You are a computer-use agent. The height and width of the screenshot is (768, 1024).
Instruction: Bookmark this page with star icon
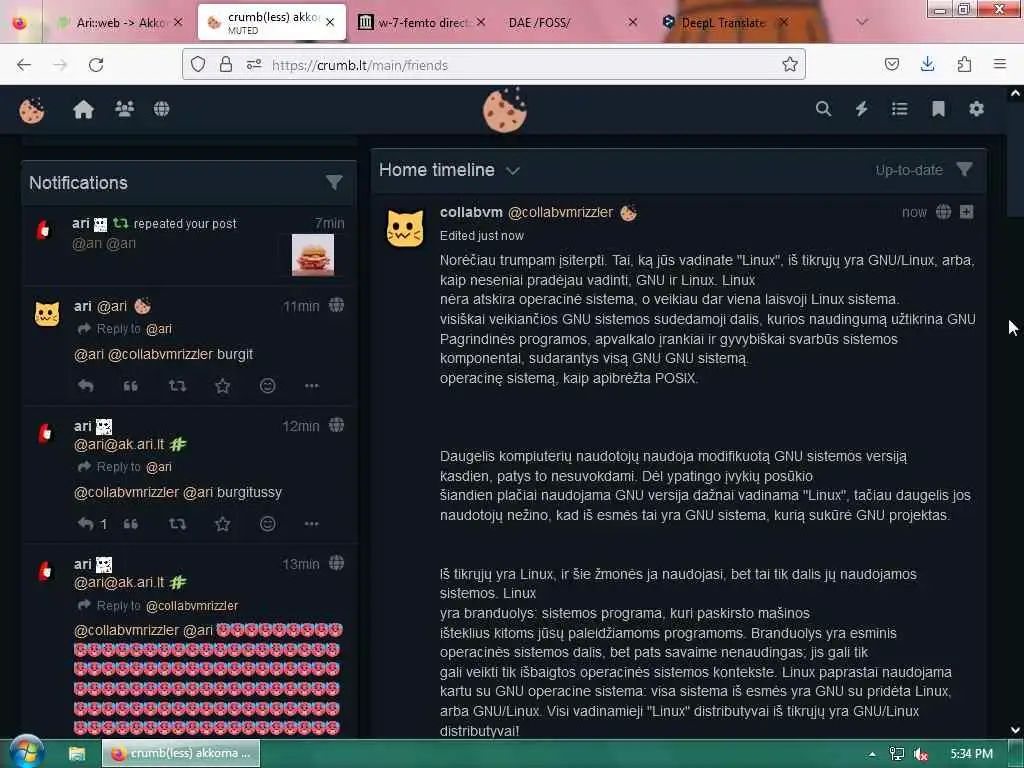point(790,64)
